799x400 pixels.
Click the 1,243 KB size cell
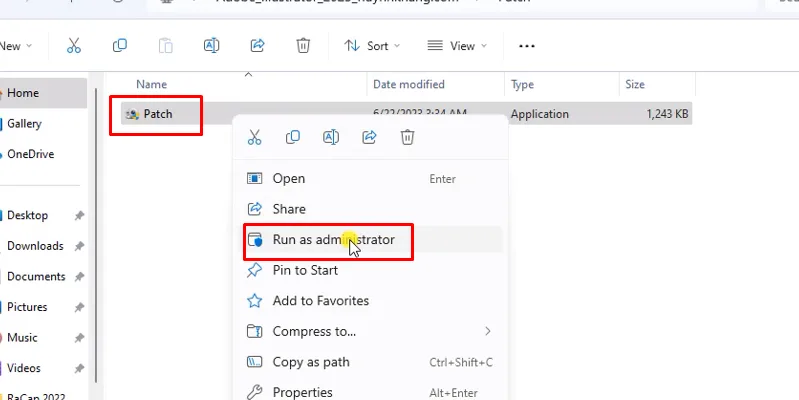[668, 114]
